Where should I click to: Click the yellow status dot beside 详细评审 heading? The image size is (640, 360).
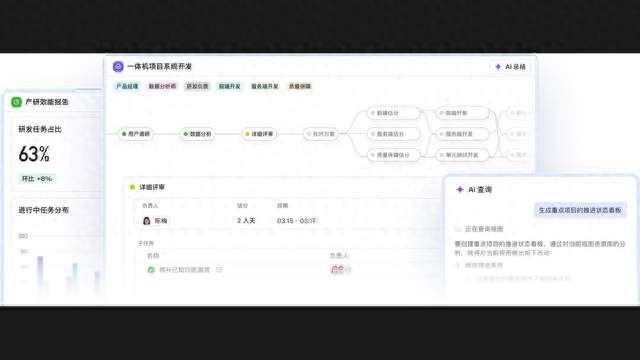coord(132,187)
